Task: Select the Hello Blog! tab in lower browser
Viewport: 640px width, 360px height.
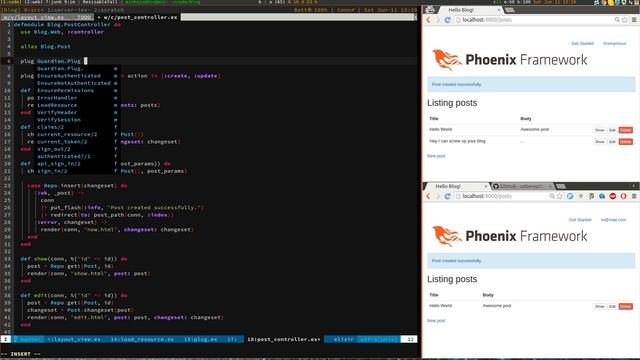Action: (456, 186)
